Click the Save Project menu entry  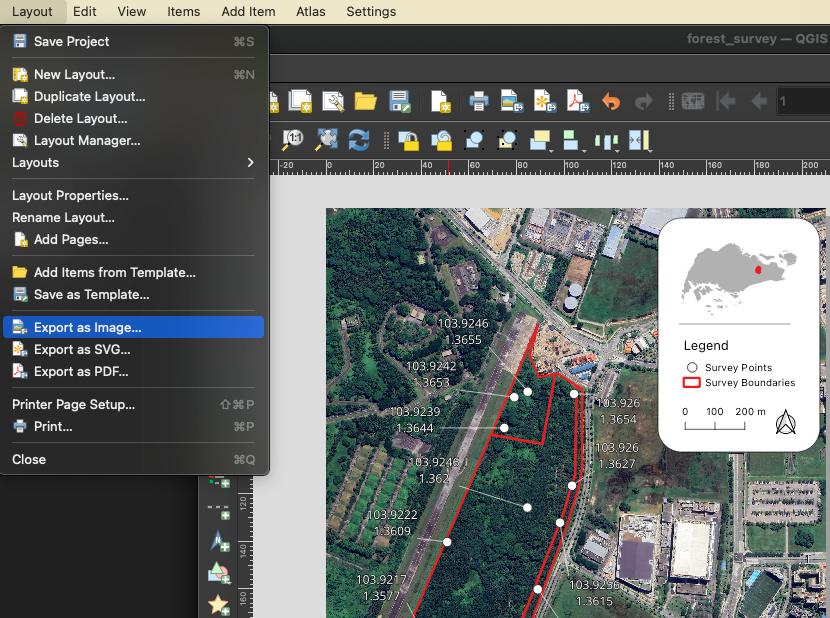[71, 41]
